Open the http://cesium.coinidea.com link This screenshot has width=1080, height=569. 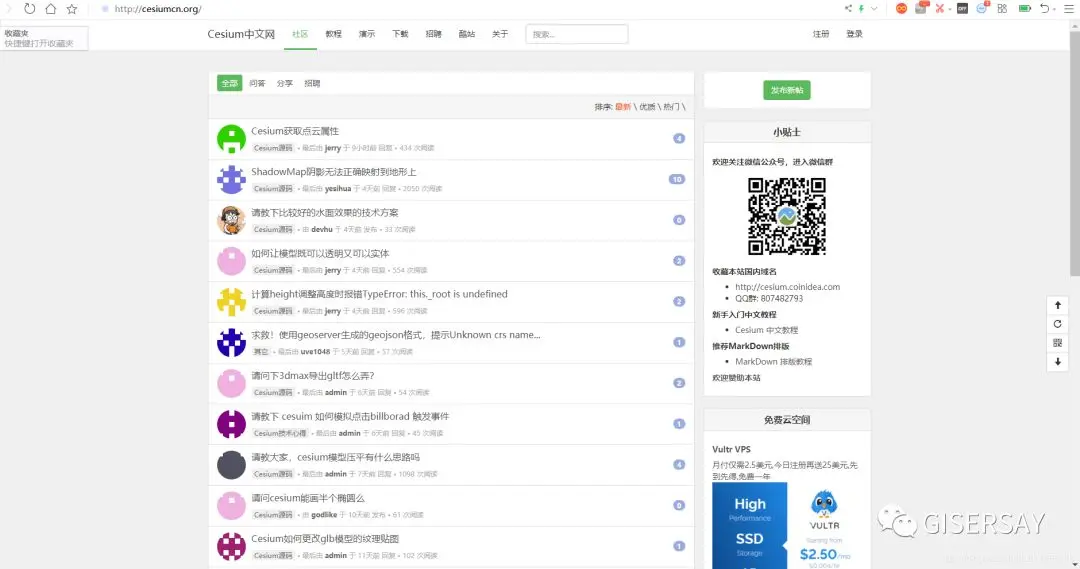tap(787, 287)
